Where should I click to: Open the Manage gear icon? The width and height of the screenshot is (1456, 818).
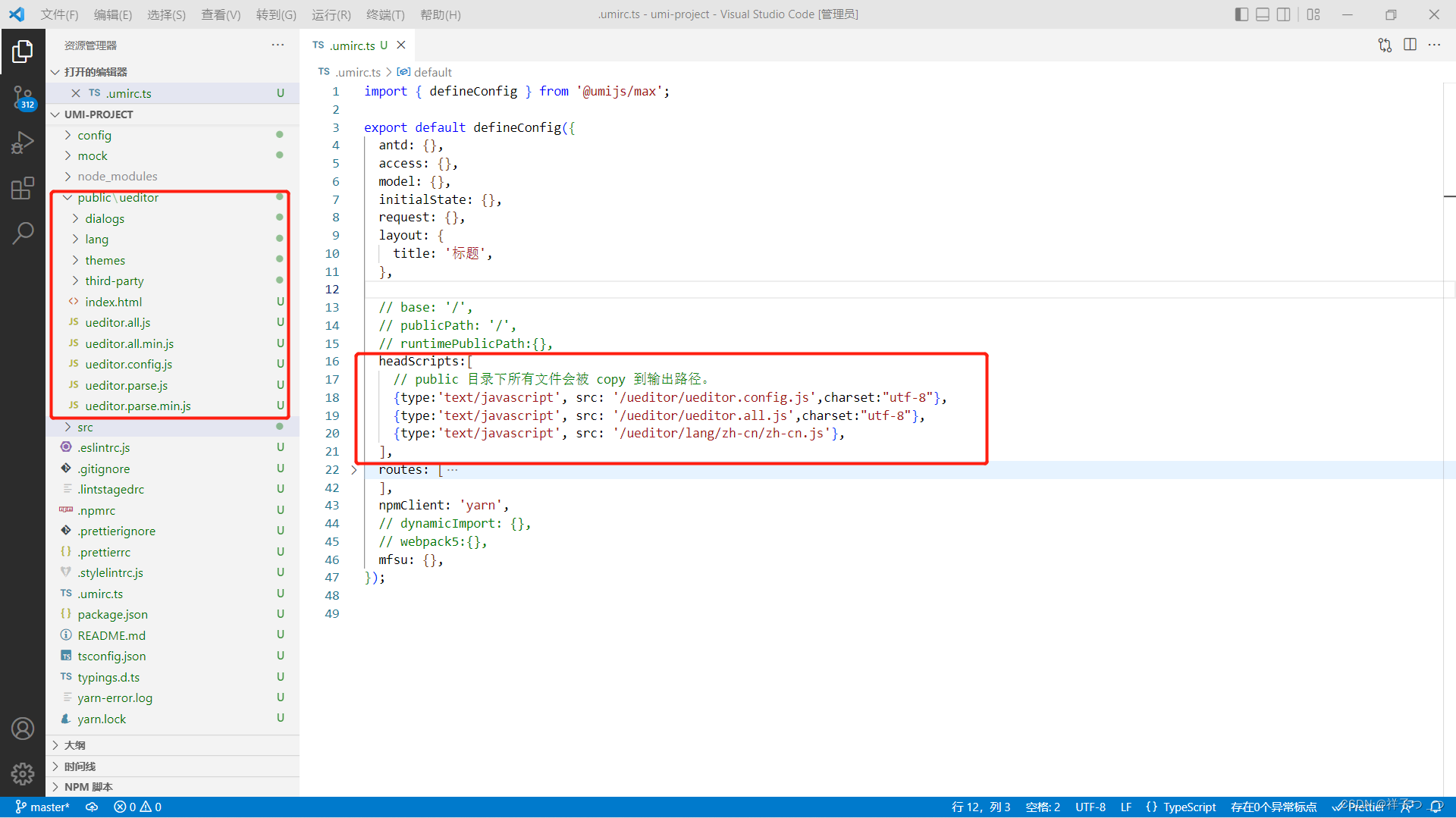(23, 774)
